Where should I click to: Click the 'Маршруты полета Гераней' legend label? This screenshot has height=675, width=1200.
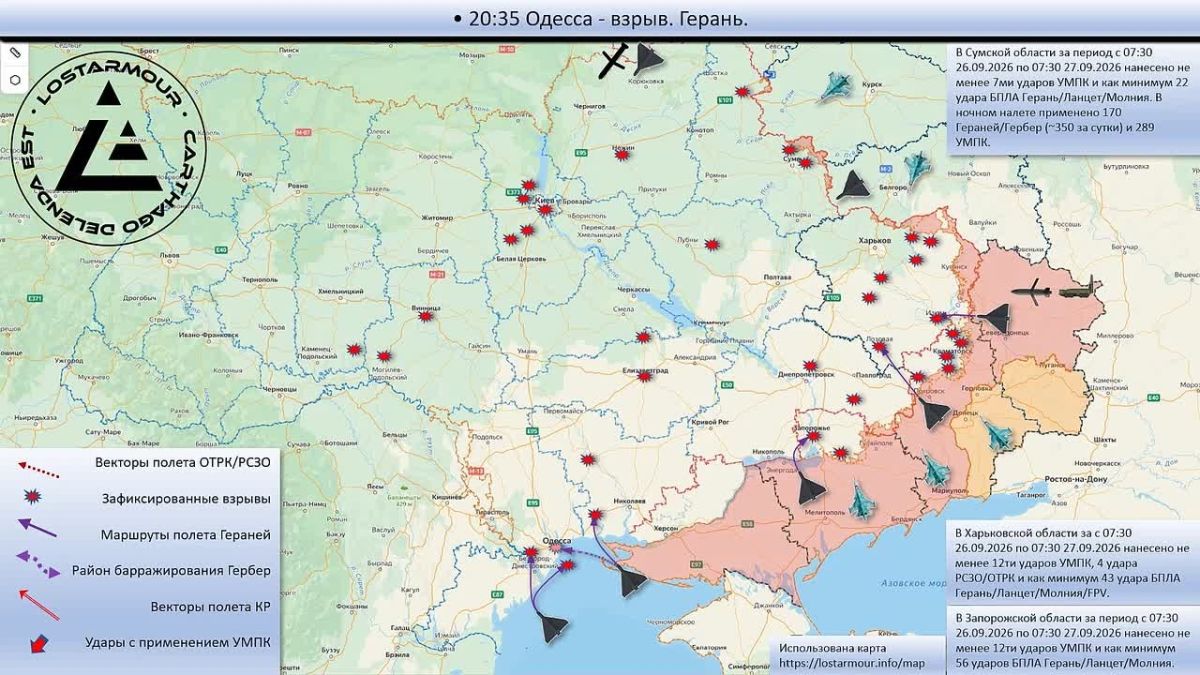(185, 535)
